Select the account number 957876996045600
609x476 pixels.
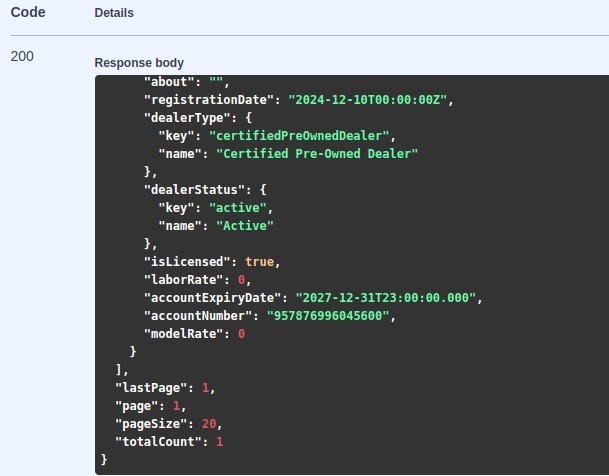(x=328, y=316)
